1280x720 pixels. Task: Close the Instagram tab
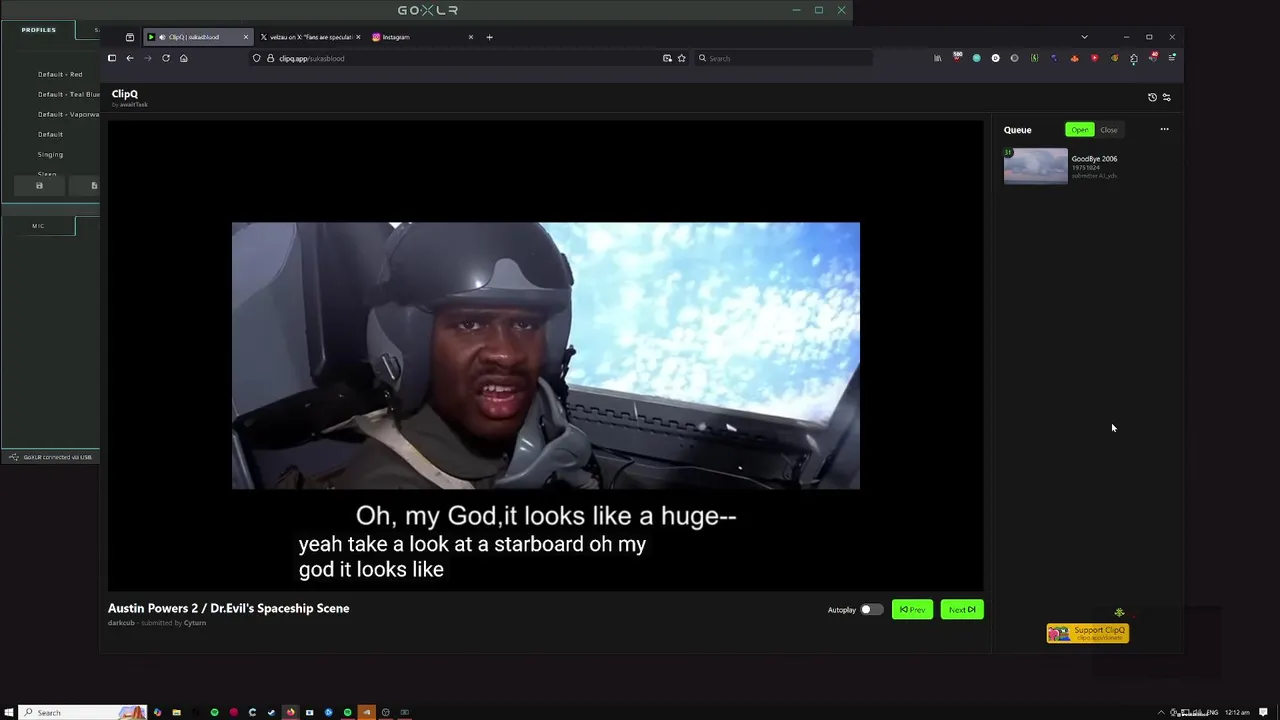click(471, 37)
